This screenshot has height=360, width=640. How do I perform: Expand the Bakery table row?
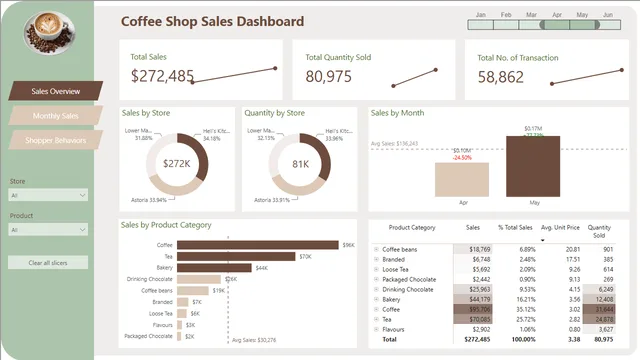pos(376,299)
